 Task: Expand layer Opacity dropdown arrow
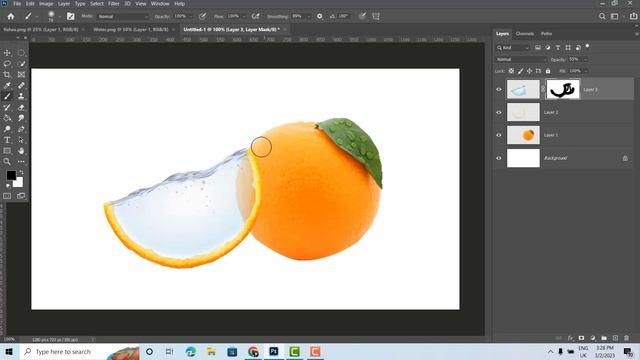coord(586,60)
